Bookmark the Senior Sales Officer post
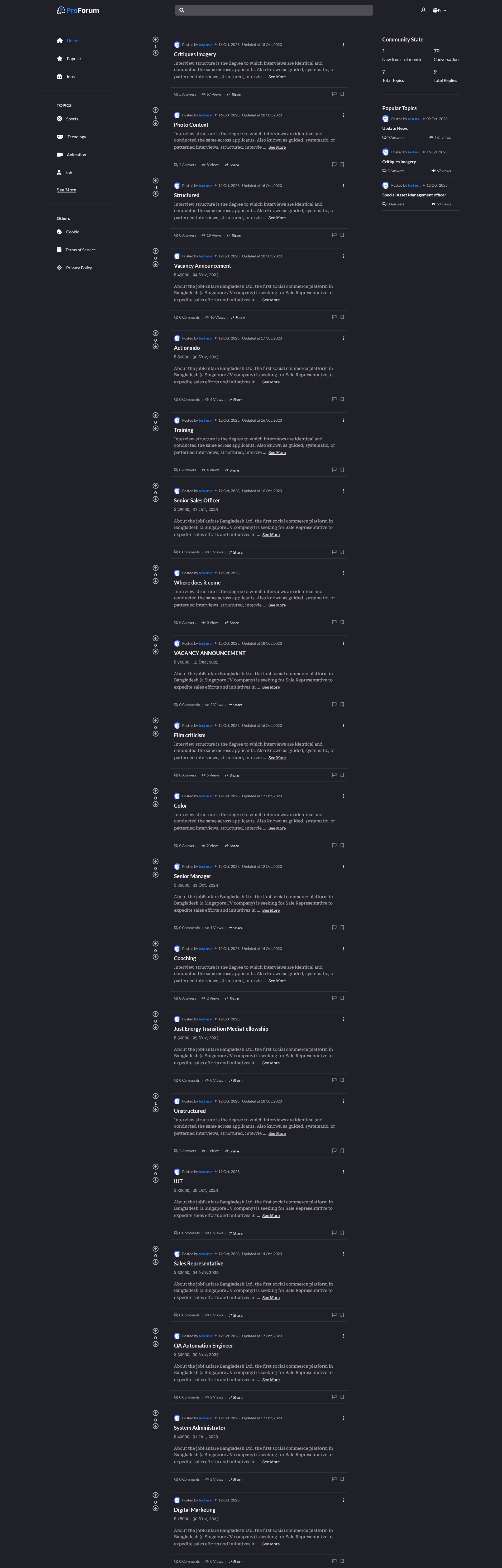The height and width of the screenshot is (1568, 502). 342,552
